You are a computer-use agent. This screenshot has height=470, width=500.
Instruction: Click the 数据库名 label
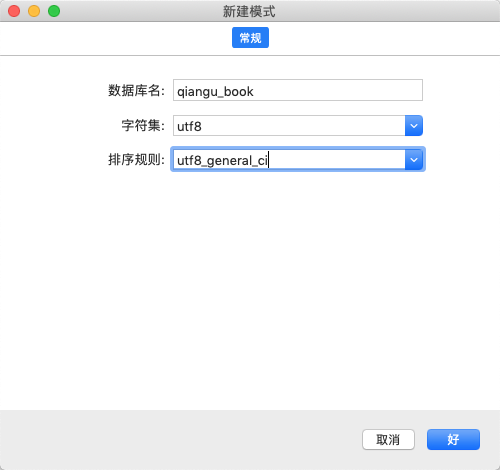point(136,90)
